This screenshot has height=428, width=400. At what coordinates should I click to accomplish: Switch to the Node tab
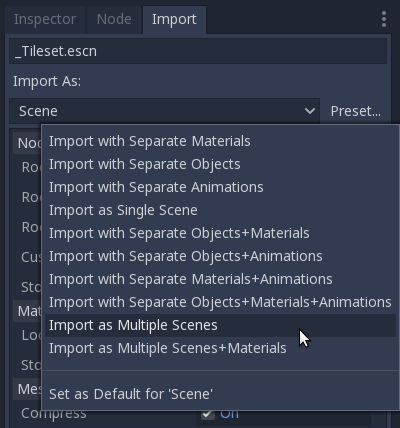coord(114,19)
